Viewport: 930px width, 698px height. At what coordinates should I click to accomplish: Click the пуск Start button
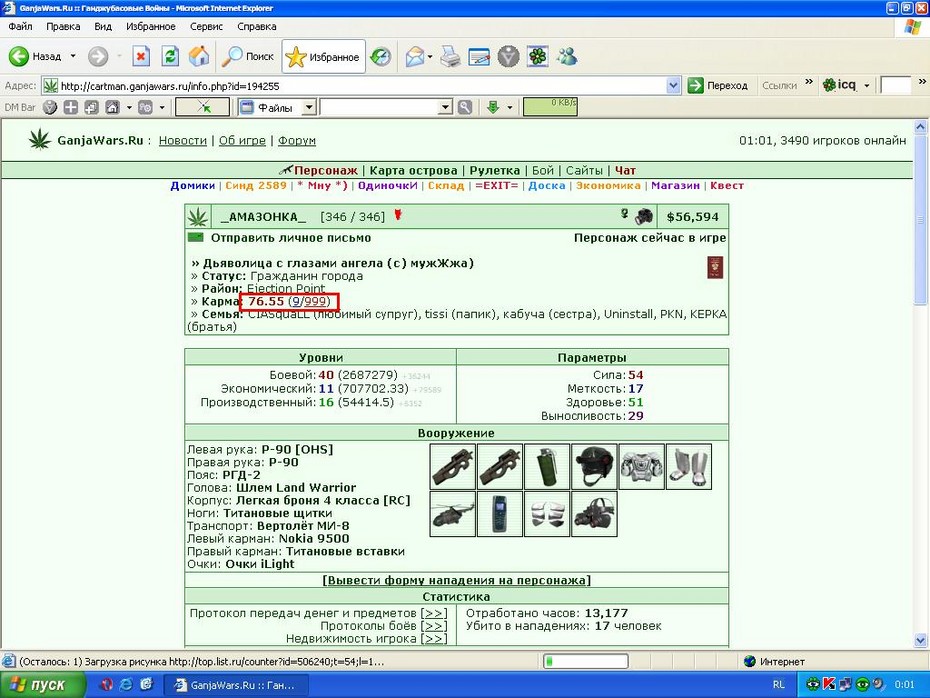[43, 685]
